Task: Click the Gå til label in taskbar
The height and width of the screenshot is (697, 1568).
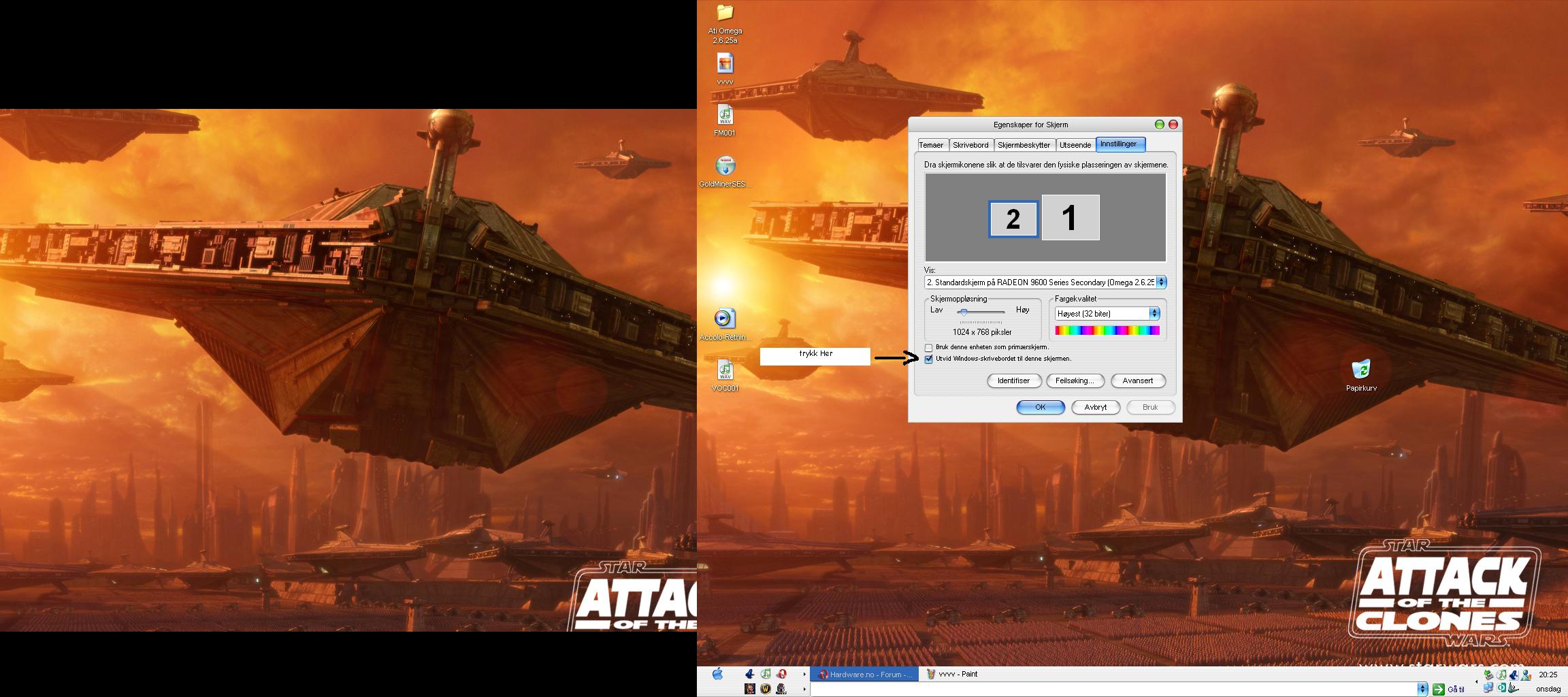Action: (x=1456, y=690)
